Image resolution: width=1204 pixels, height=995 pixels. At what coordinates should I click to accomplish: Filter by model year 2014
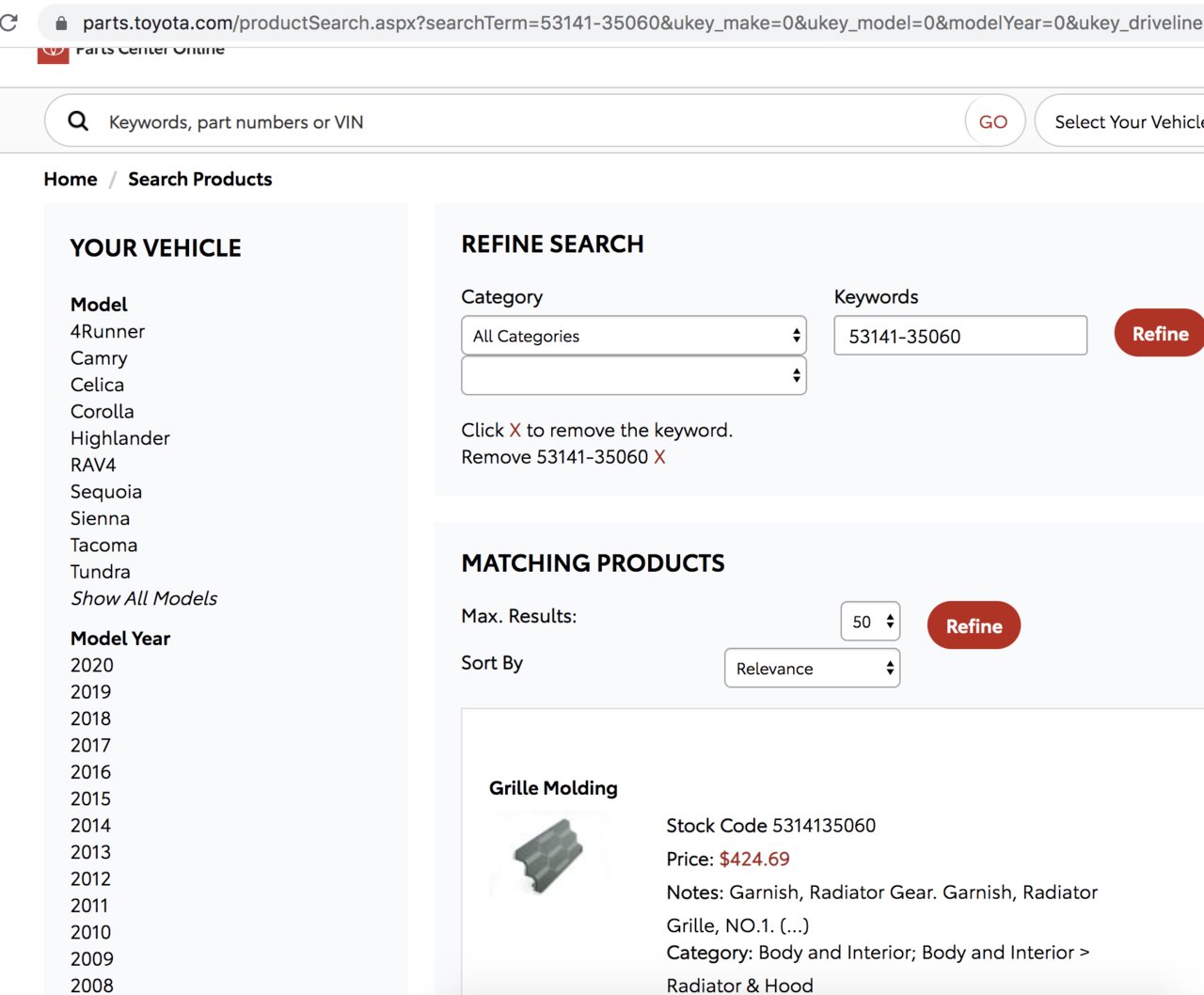pyautogui.click(x=91, y=826)
